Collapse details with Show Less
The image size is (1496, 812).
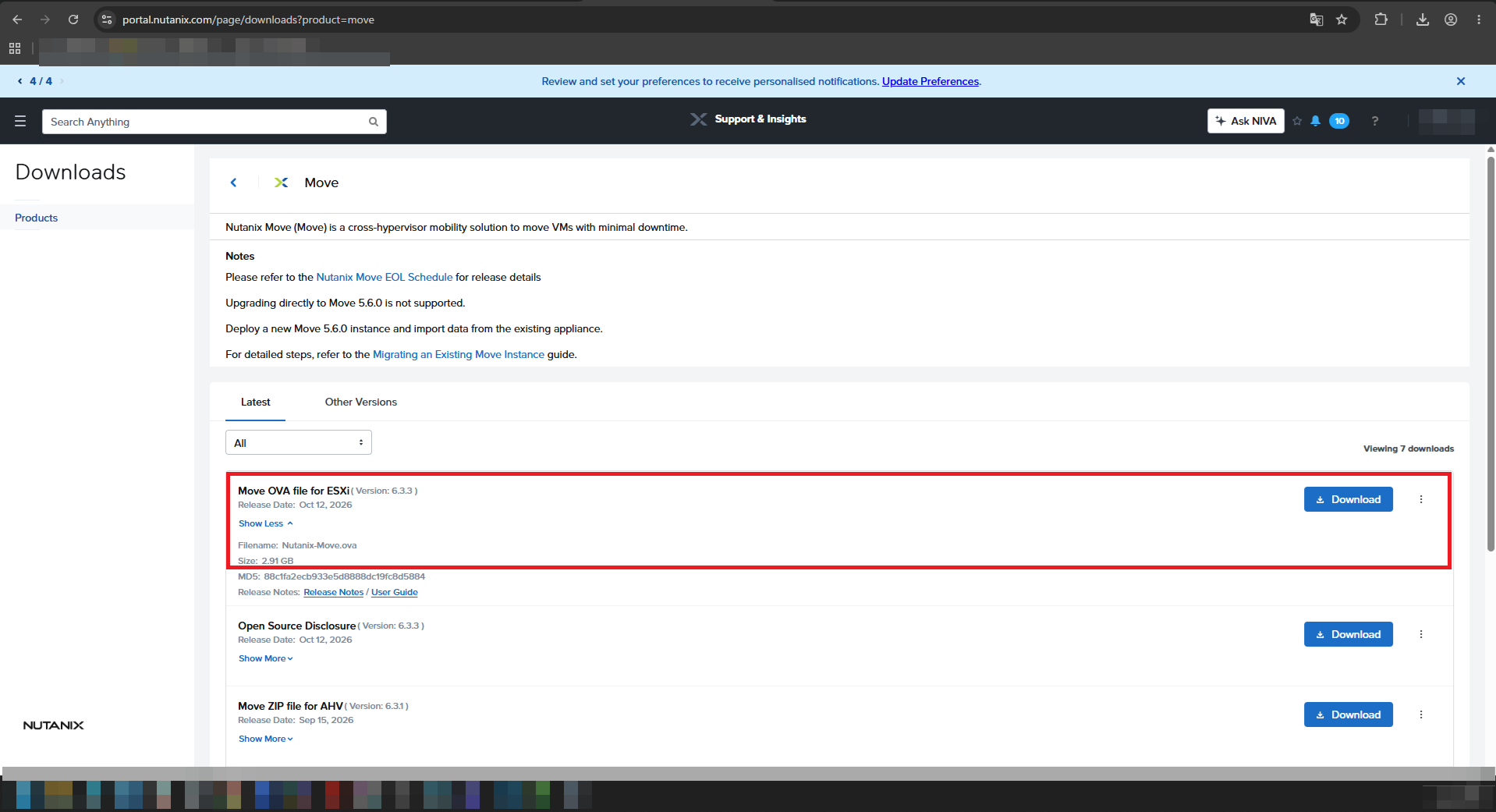pyautogui.click(x=266, y=523)
